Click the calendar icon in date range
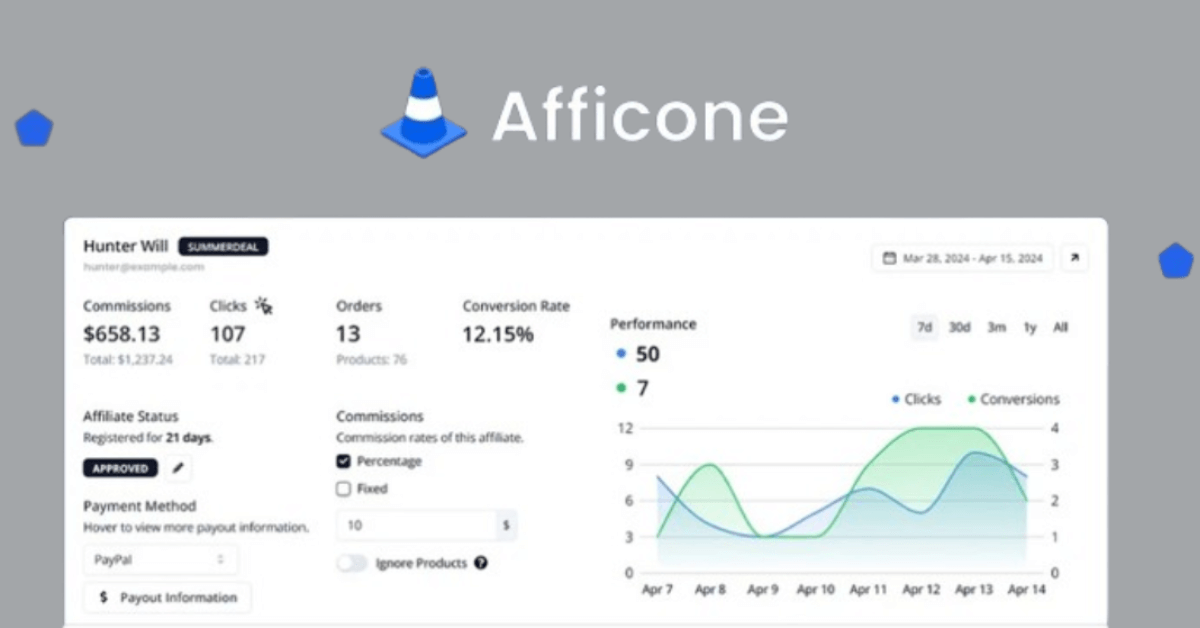Viewport: 1200px width, 628px height. click(x=889, y=258)
